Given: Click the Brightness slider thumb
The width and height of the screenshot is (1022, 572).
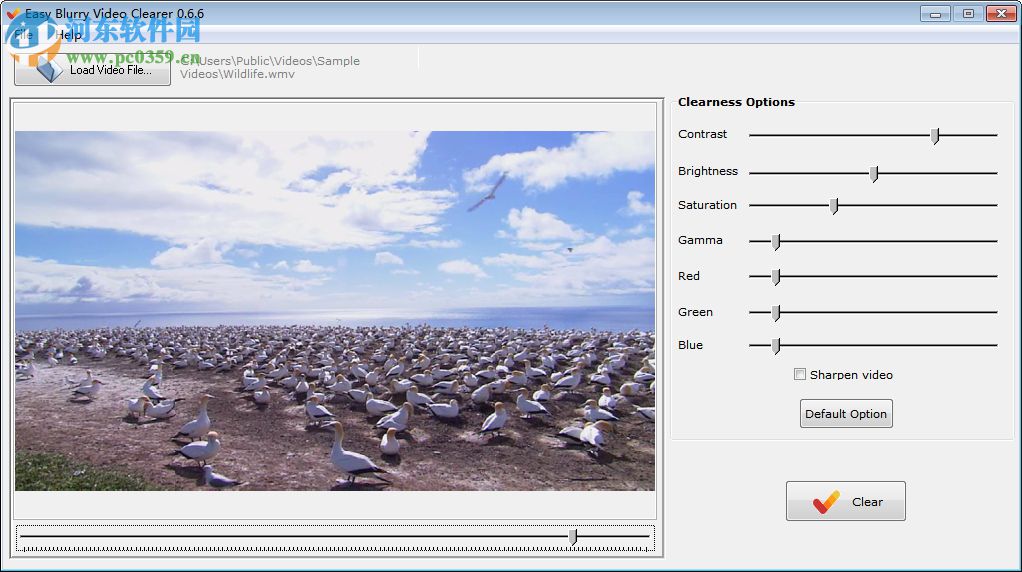Looking at the screenshot, I should [873, 174].
